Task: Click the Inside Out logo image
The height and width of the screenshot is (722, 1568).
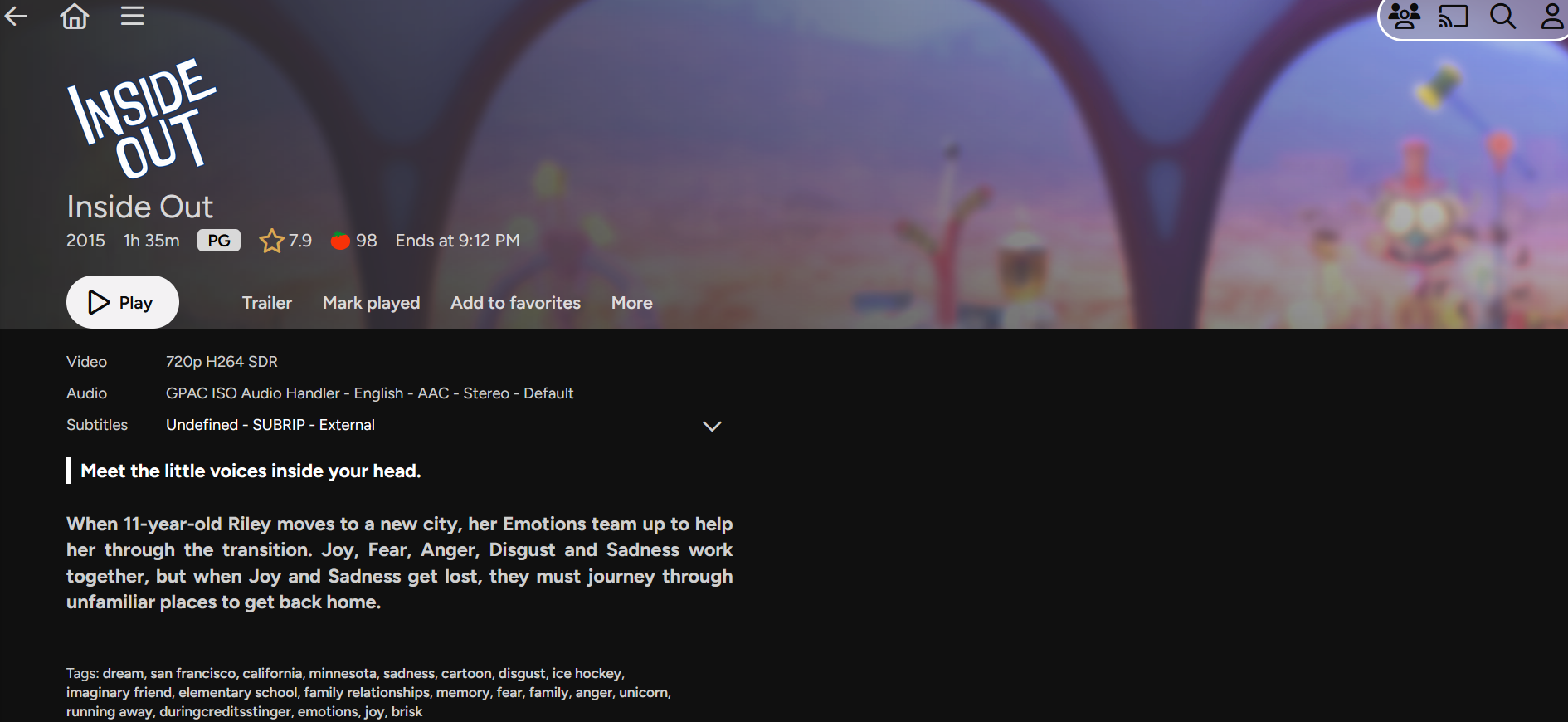Action: click(x=141, y=118)
